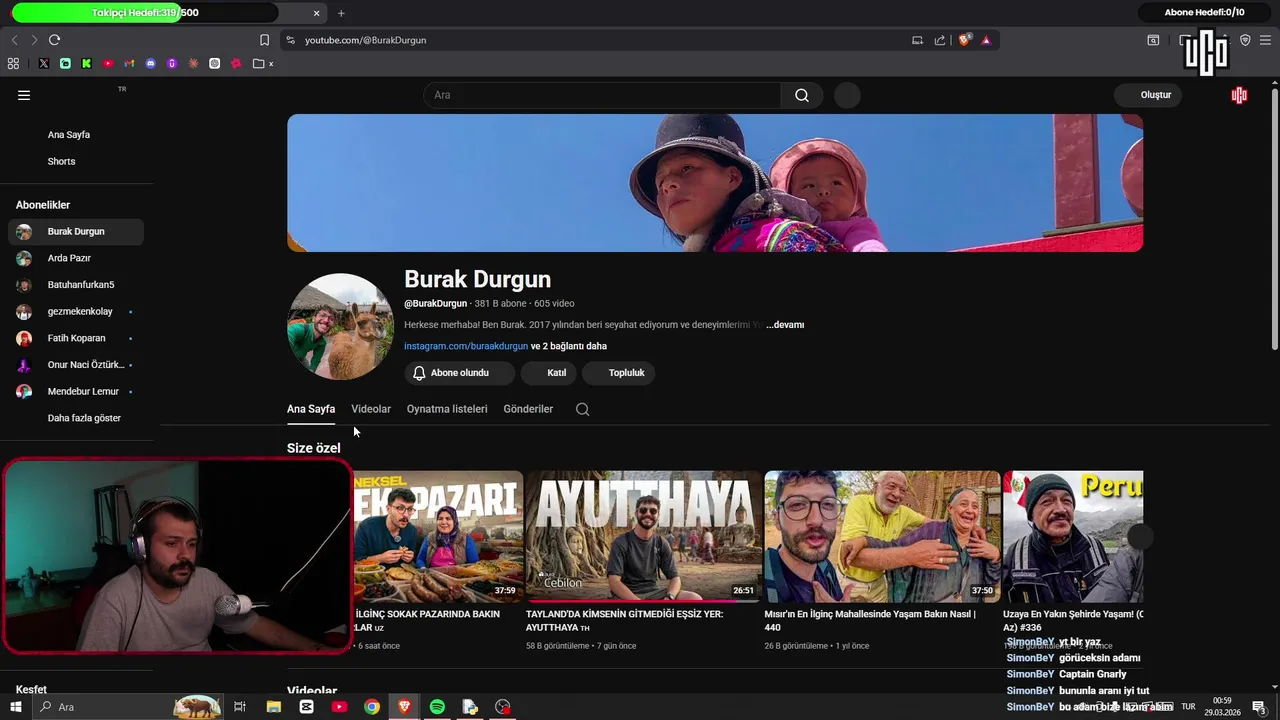Go forward with browser forward arrow

34,40
